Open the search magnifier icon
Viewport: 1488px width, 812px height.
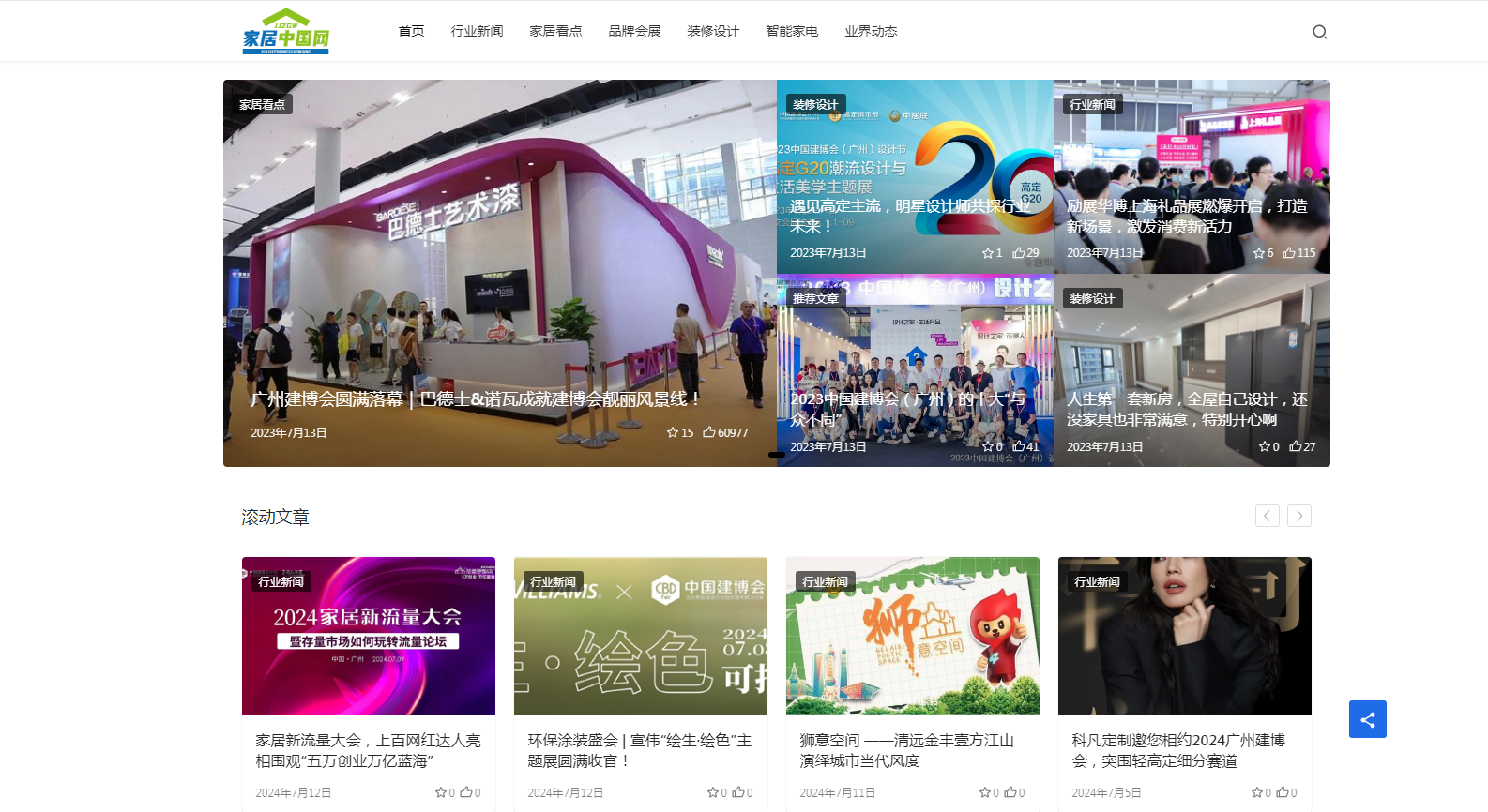[x=1319, y=32]
